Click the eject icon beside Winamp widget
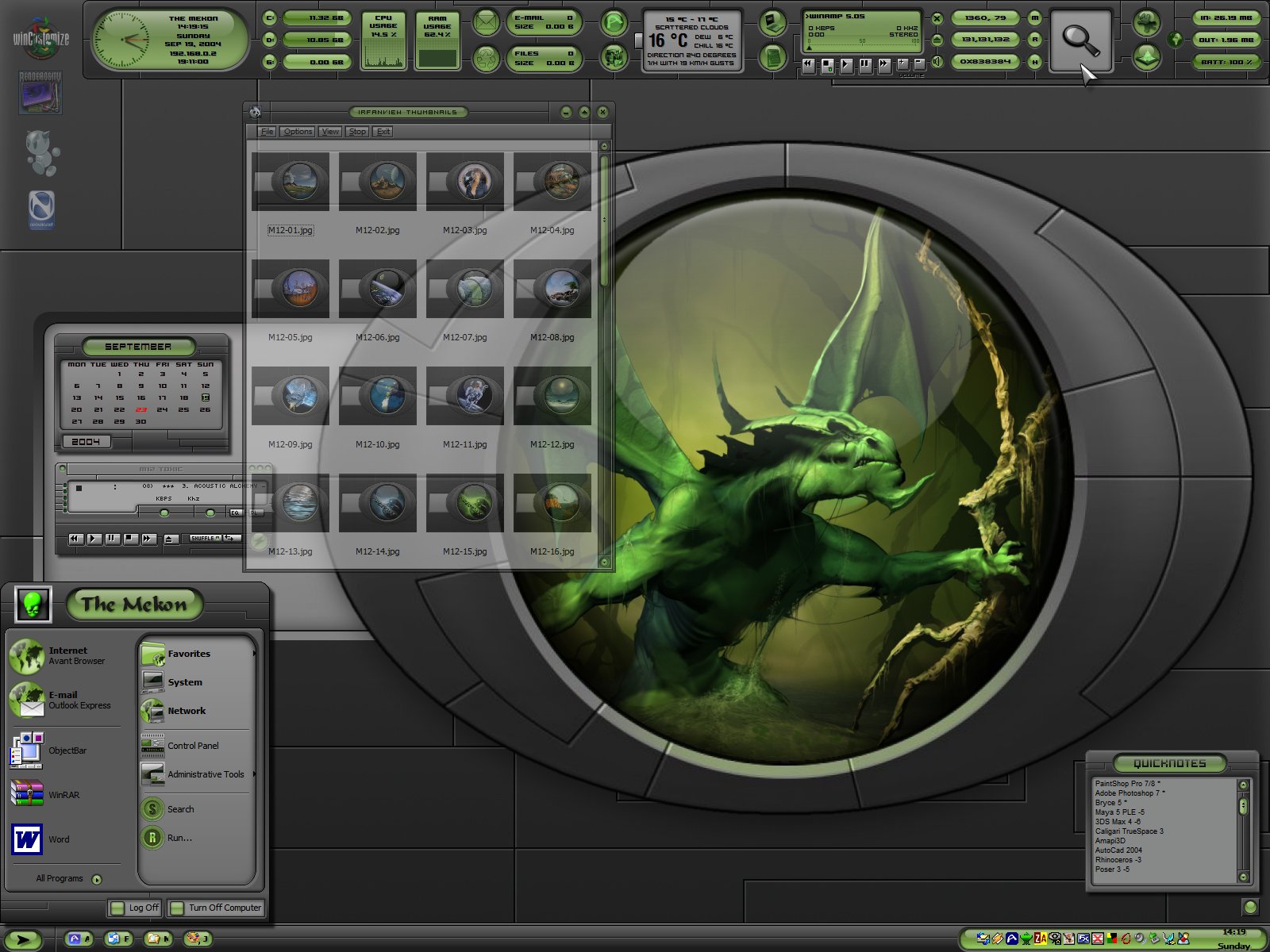 pyautogui.click(x=937, y=39)
